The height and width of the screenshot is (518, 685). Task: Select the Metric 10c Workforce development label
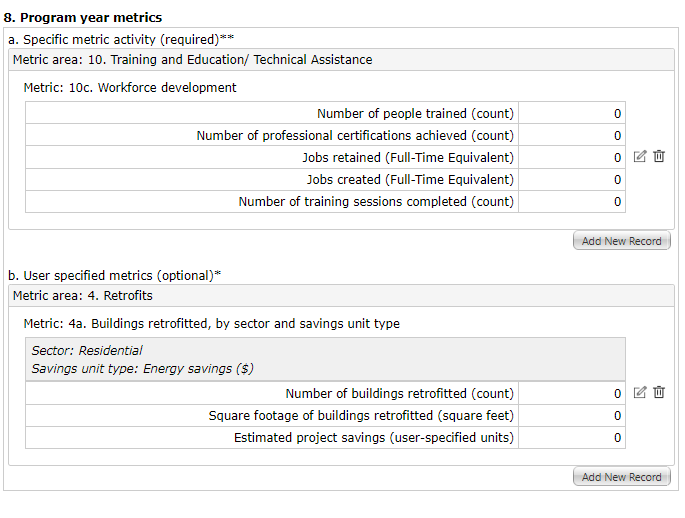(x=130, y=88)
